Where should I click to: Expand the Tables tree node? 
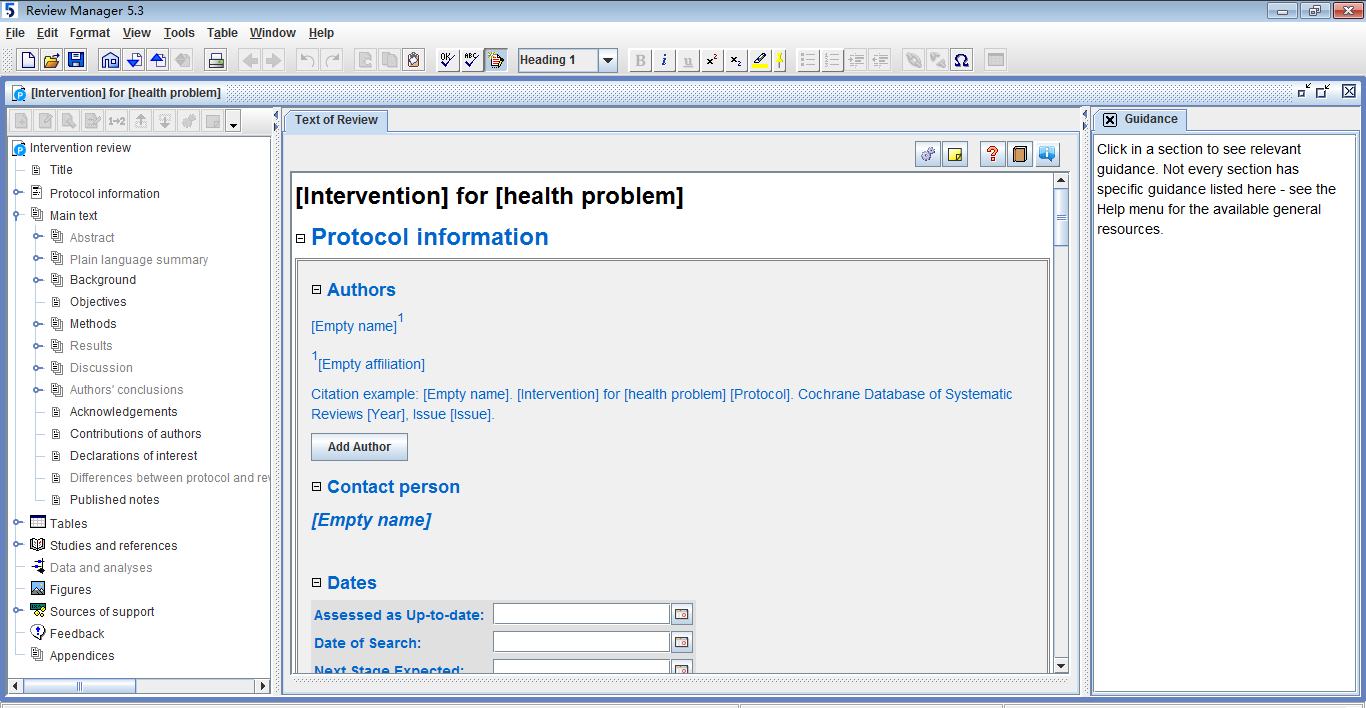pos(18,522)
